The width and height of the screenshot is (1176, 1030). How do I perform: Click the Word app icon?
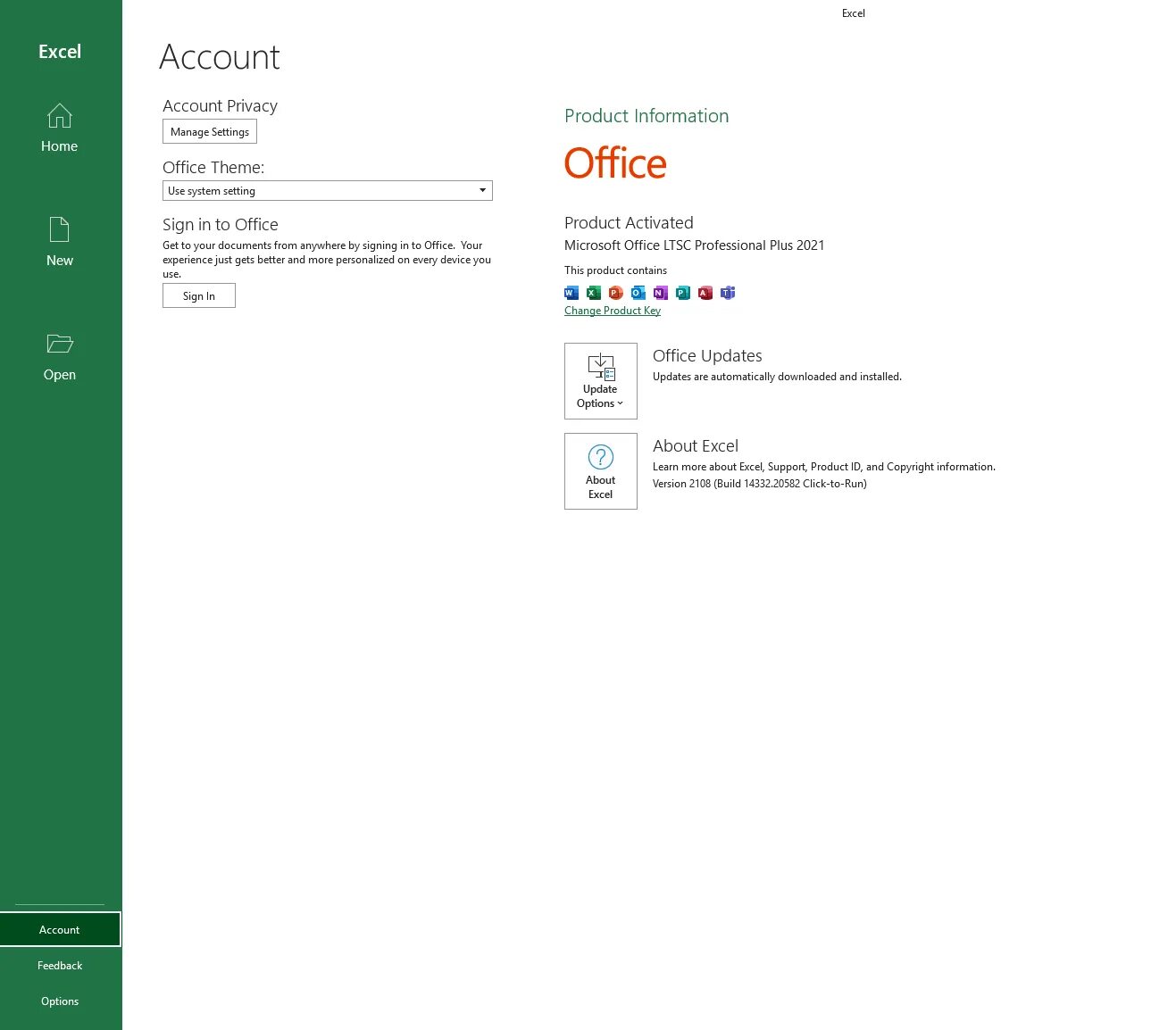pyautogui.click(x=571, y=293)
